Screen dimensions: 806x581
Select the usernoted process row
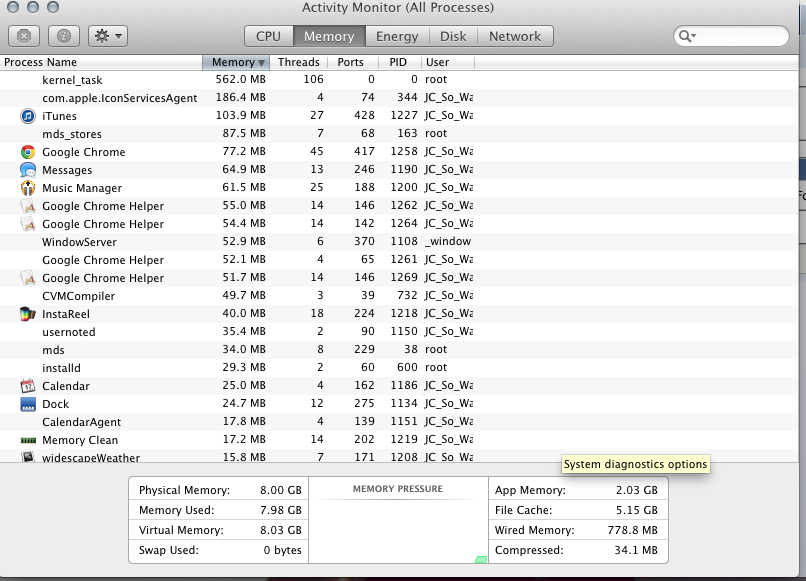tap(399, 332)
